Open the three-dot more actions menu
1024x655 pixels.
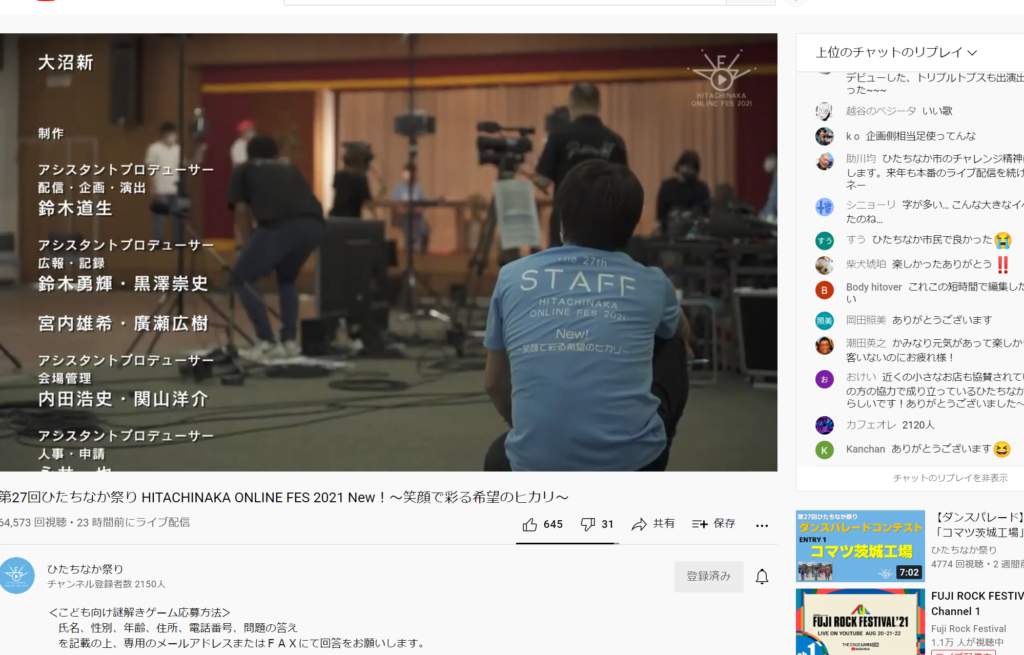(x=762, y=525)
